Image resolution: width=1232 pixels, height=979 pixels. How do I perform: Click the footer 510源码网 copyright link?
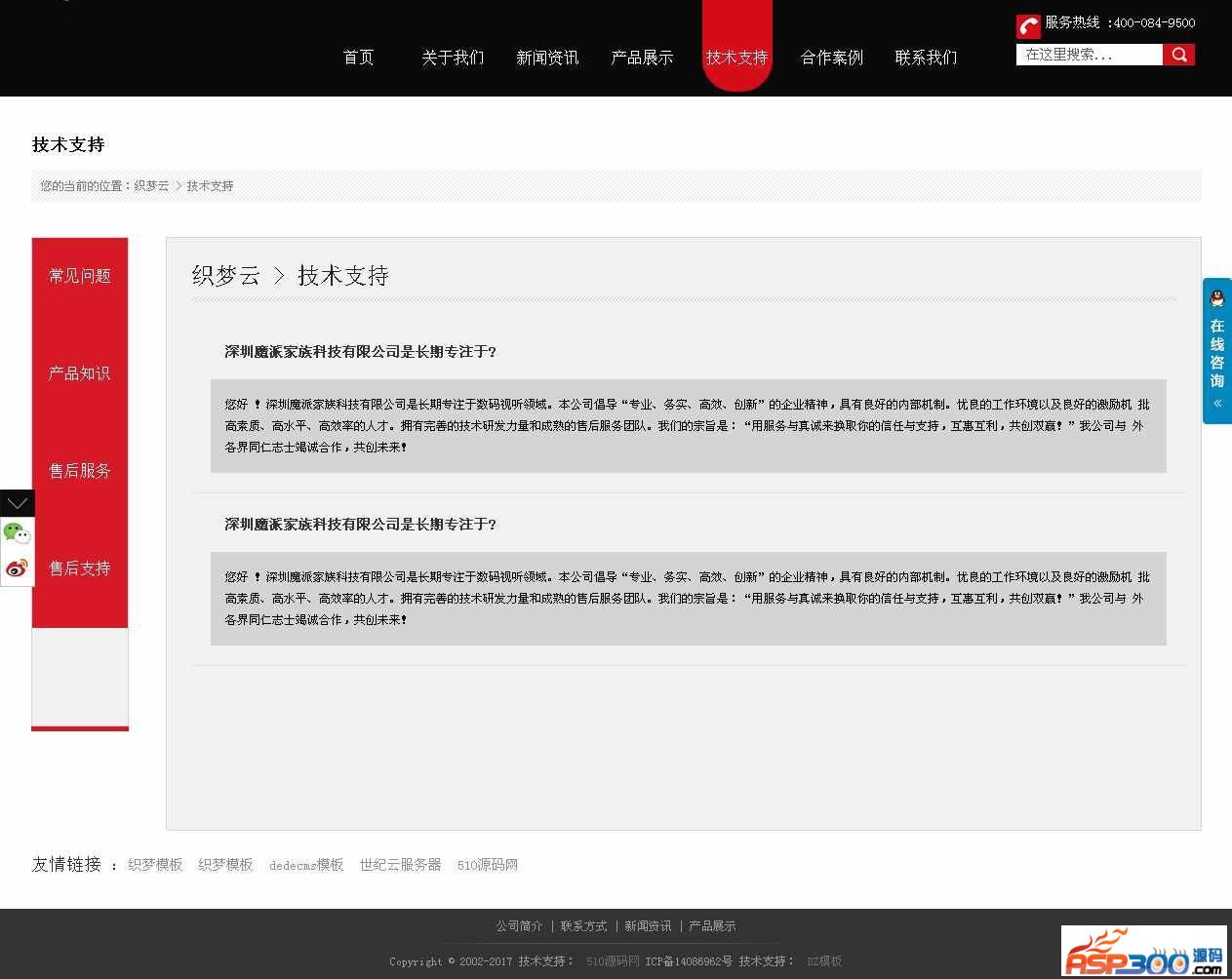pyautogui.click(x=613, y=961)
